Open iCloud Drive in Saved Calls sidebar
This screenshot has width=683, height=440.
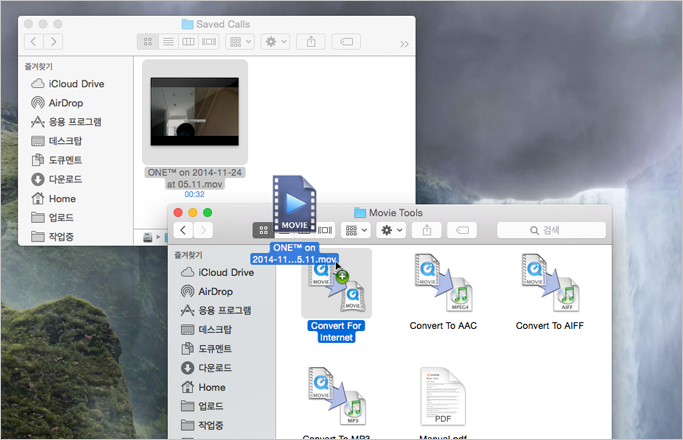coord(68,84)
